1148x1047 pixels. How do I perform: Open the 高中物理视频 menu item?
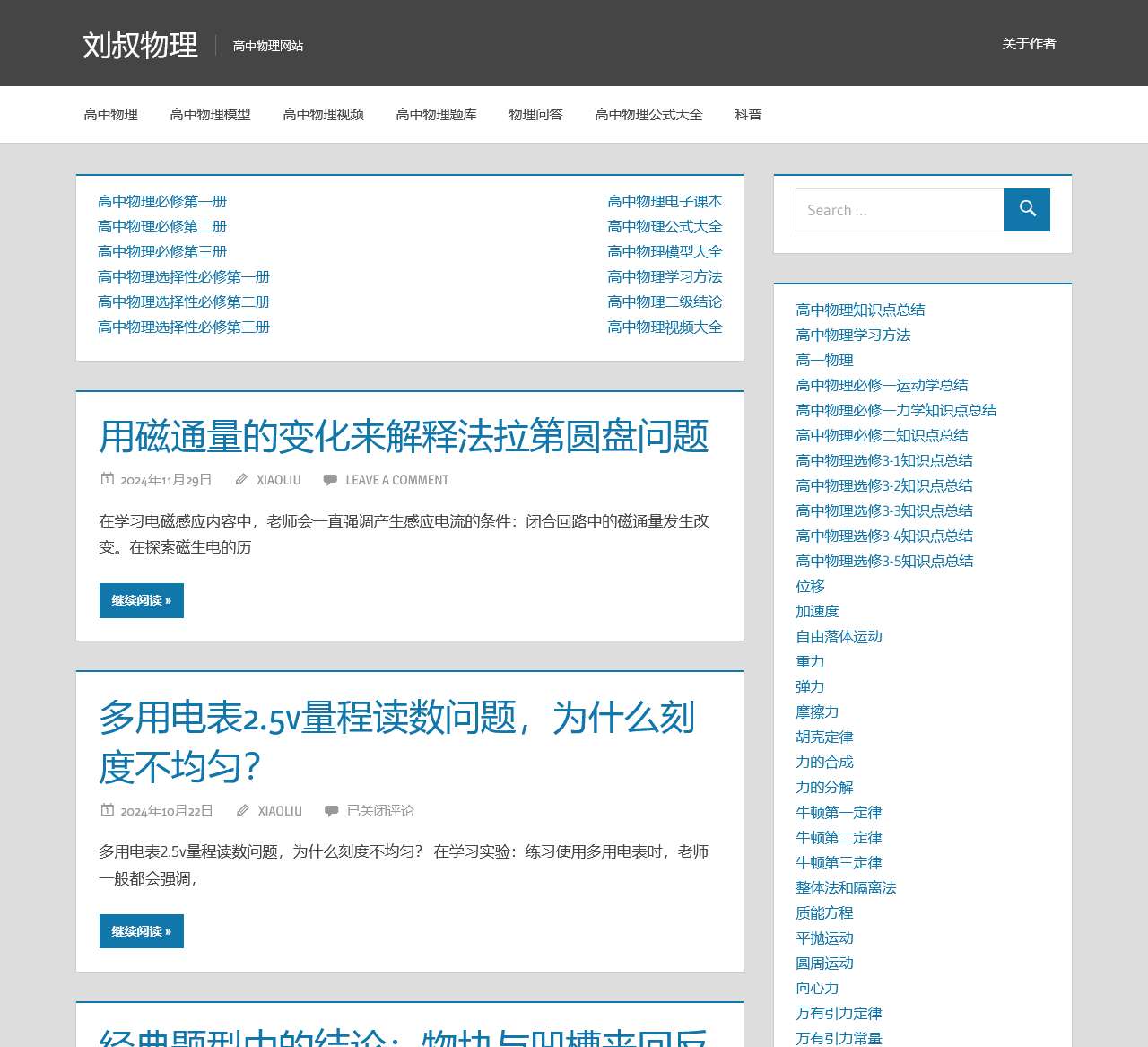pos(324,114)
